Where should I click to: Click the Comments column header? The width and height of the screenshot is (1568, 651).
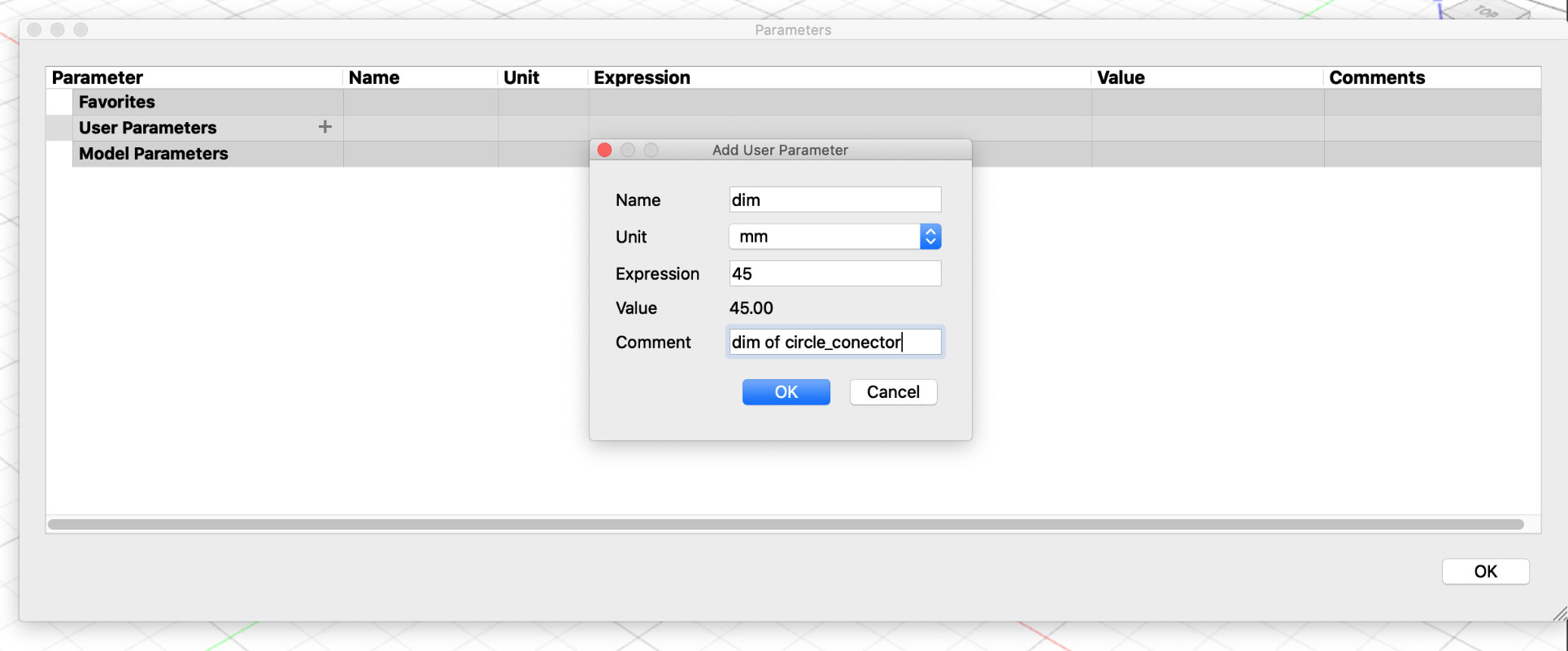point(1433,77)
